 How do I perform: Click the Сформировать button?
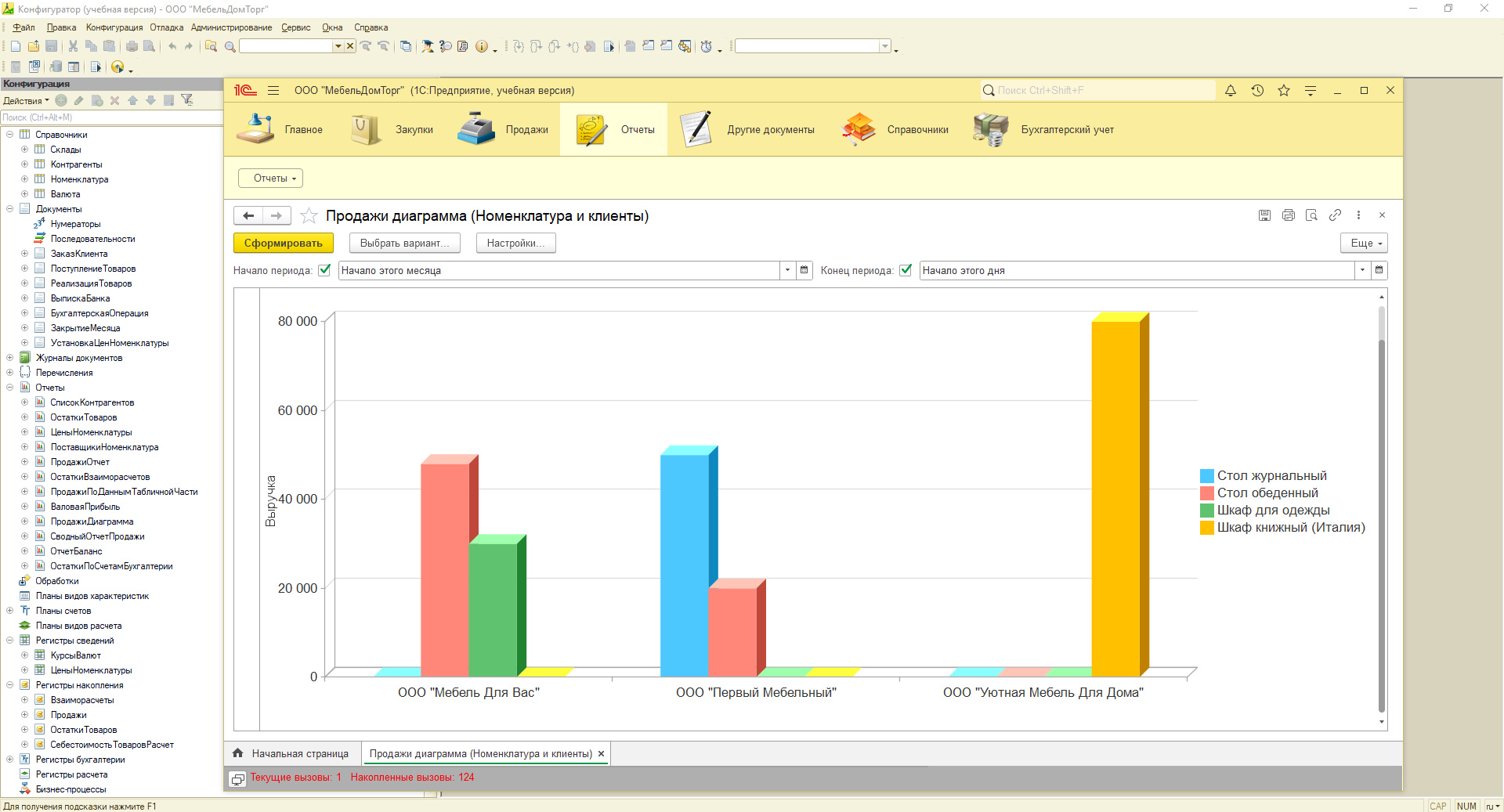click(x=284, y=244)
